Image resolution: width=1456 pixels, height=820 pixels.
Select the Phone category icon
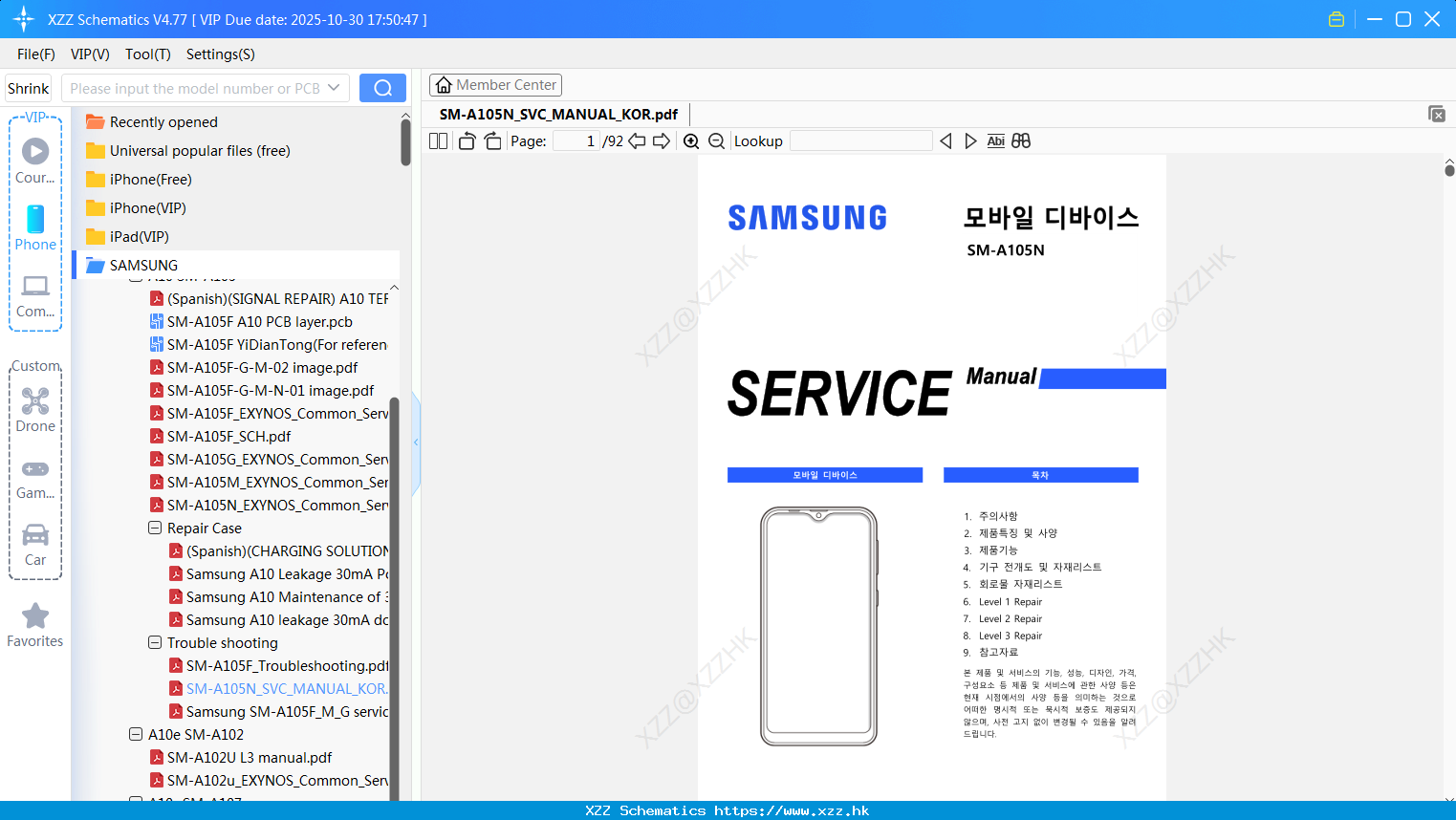(x=35, y=227)
